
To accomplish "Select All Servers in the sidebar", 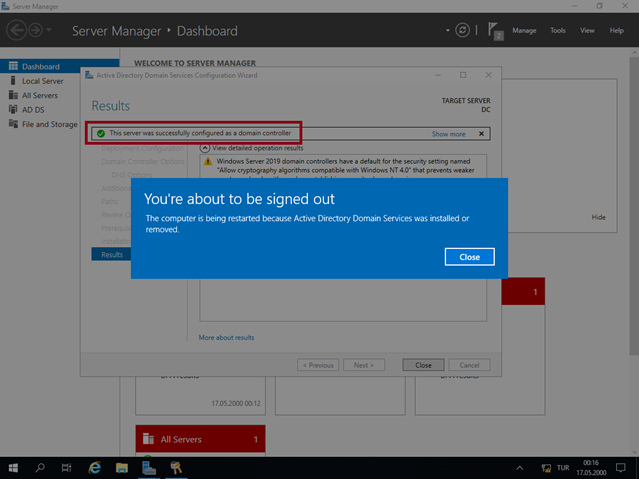I will (40, 95).
